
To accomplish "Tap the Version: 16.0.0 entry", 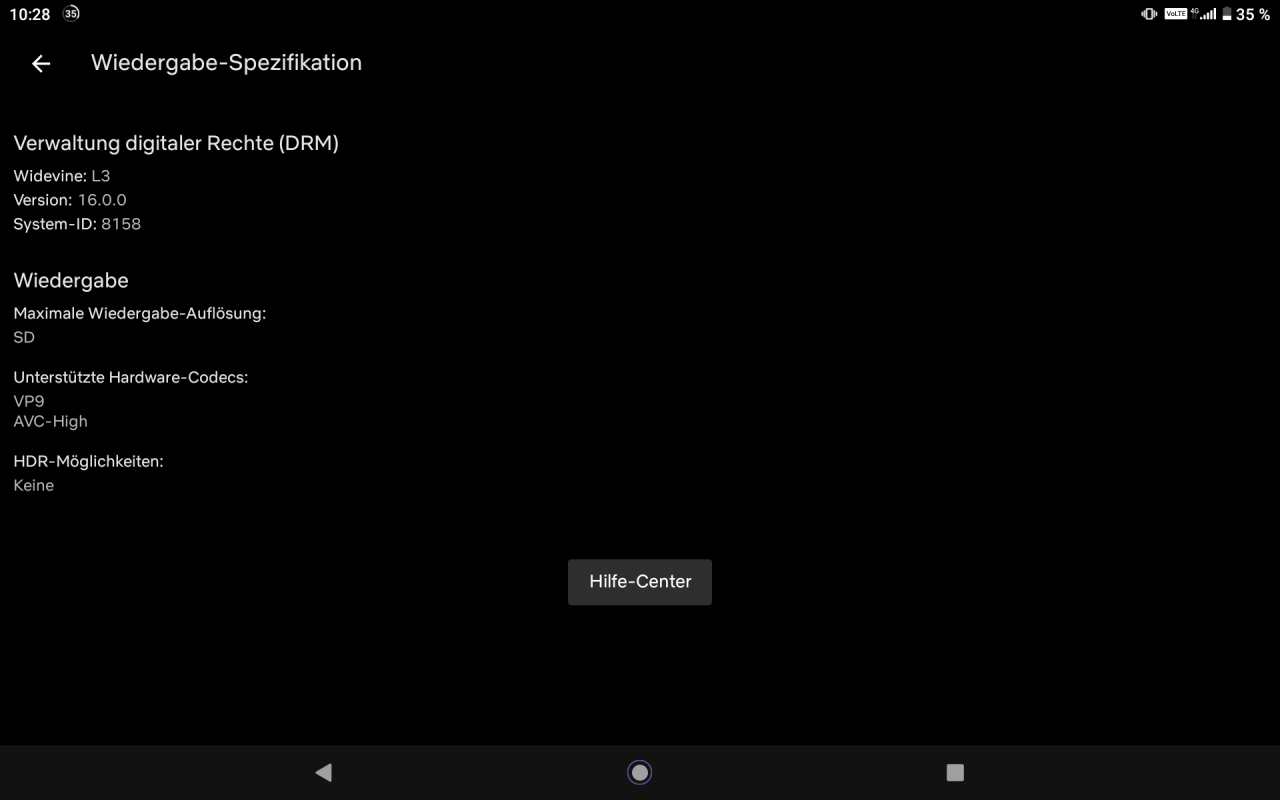I will click(70, 200).
